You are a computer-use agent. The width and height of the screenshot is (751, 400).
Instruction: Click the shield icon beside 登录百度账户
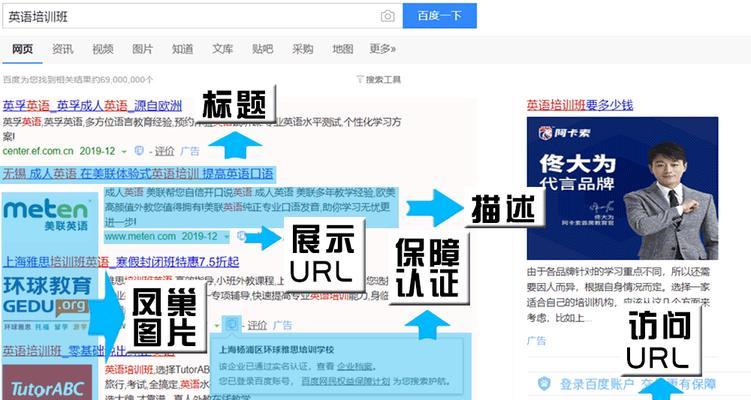pos(544,383)
